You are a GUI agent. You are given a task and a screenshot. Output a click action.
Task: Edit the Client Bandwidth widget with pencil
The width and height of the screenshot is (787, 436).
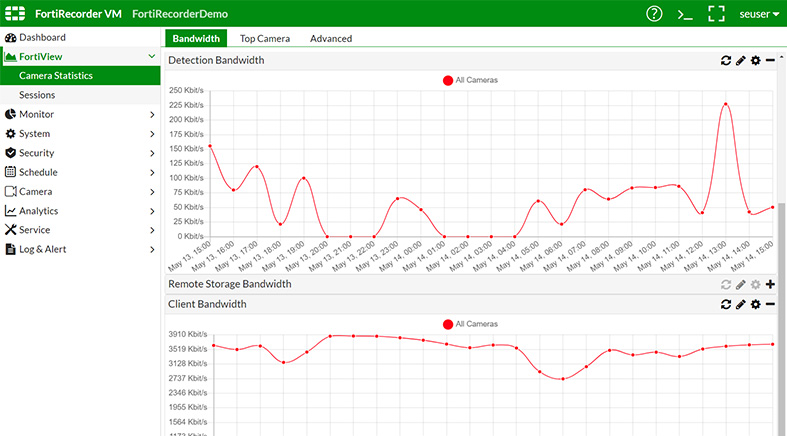740,304
